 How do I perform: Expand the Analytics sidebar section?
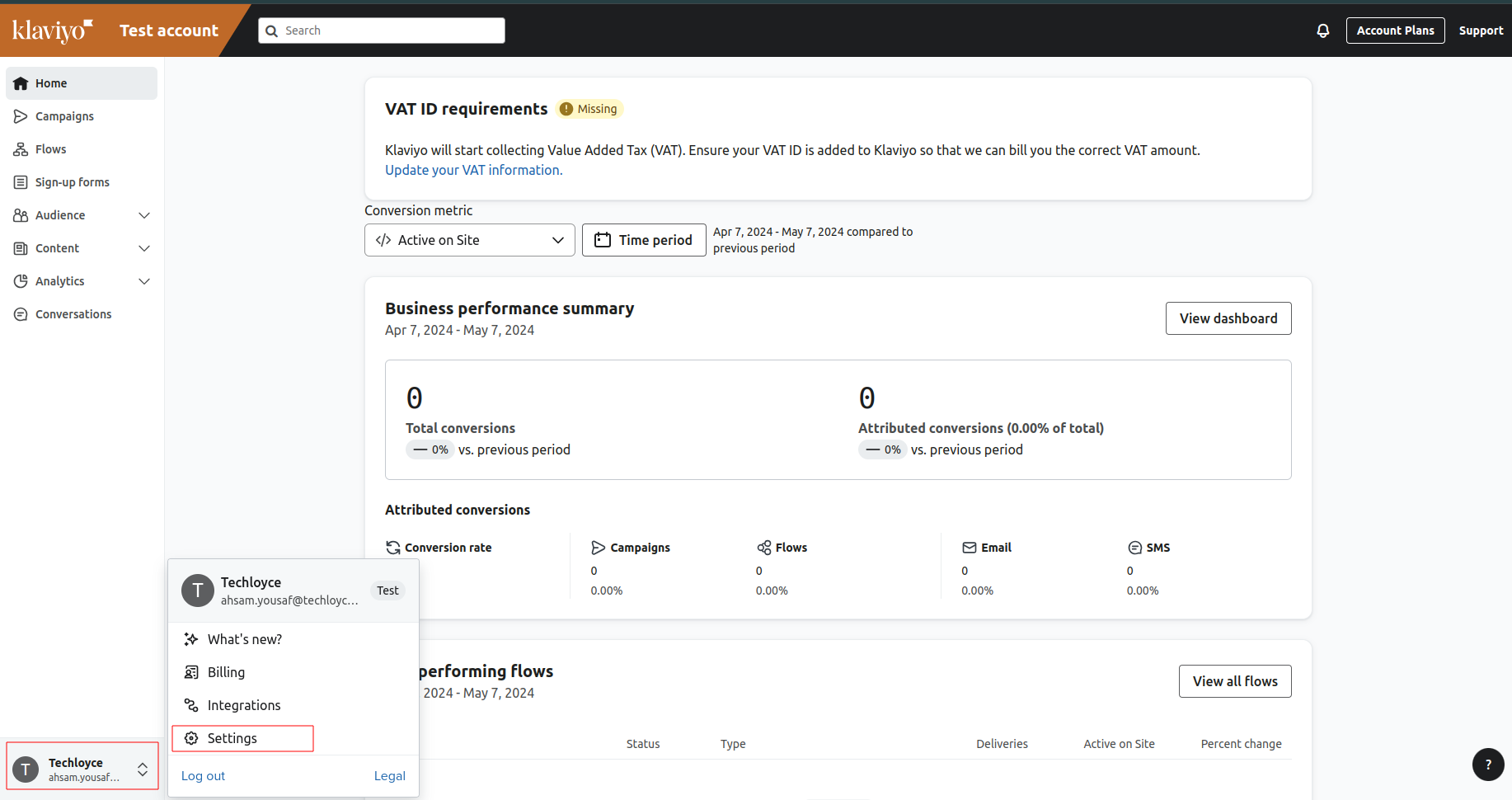(x=144, y=281)
